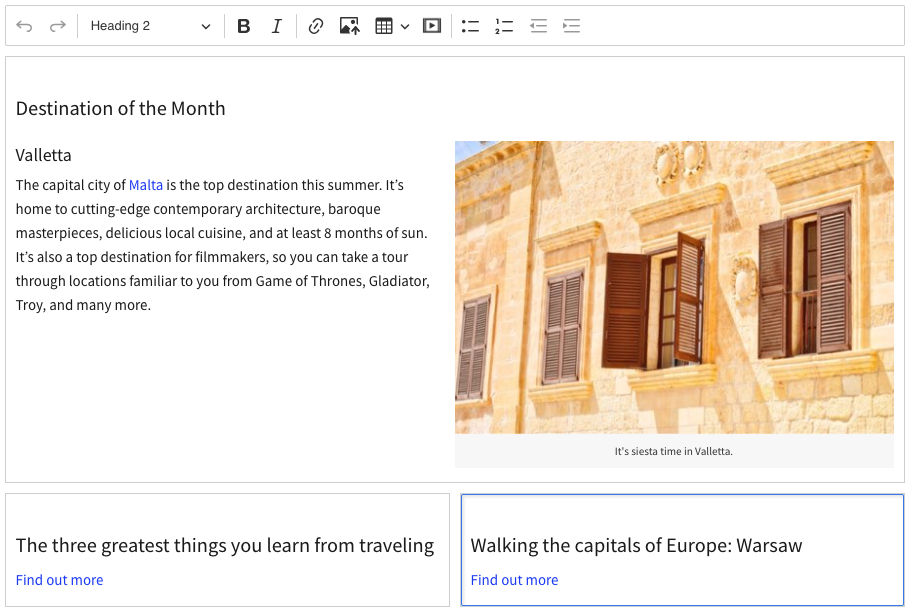Expand the table dropdown arrow

tap(405, 26)
